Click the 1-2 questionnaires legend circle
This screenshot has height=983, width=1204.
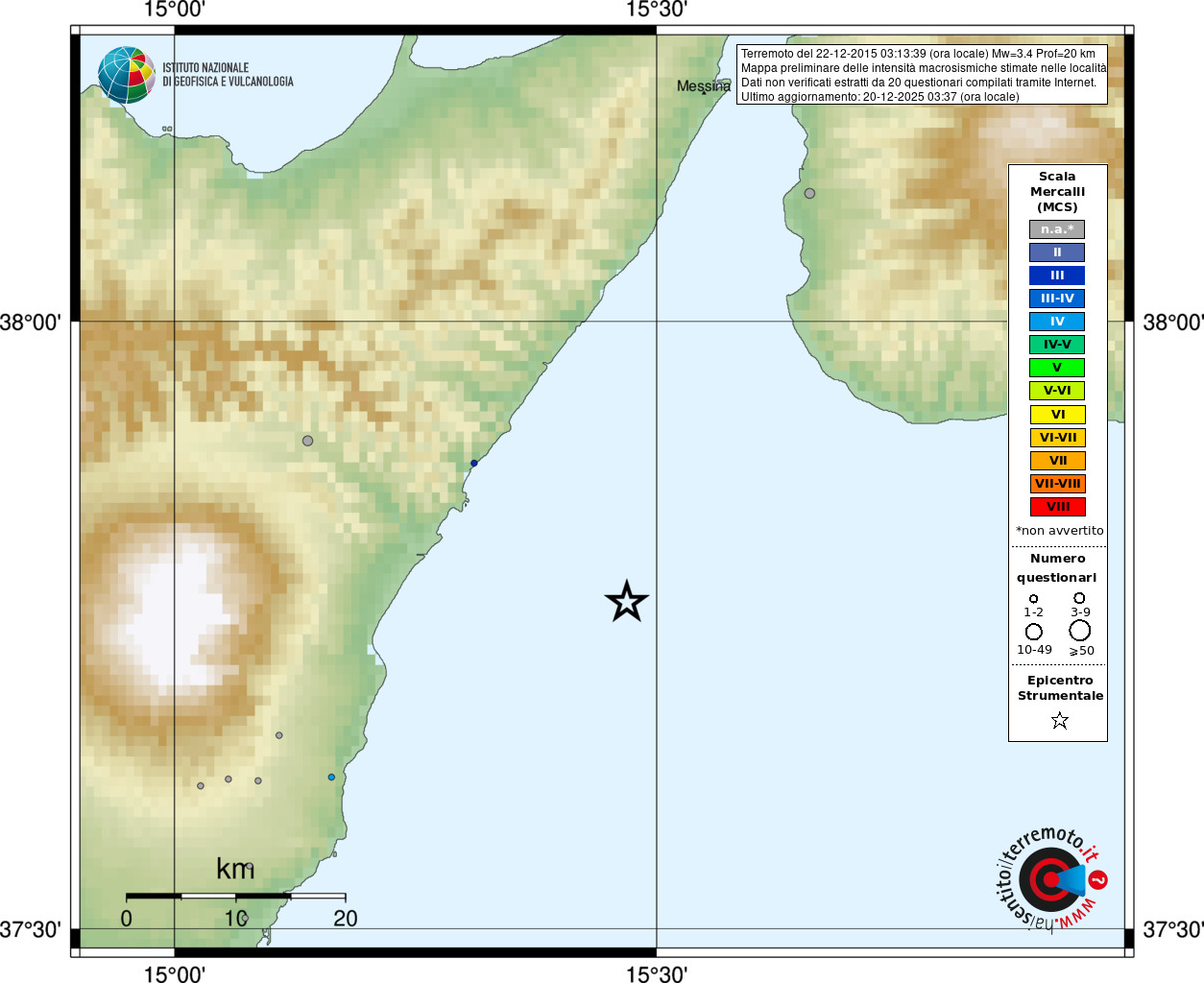1033,599
